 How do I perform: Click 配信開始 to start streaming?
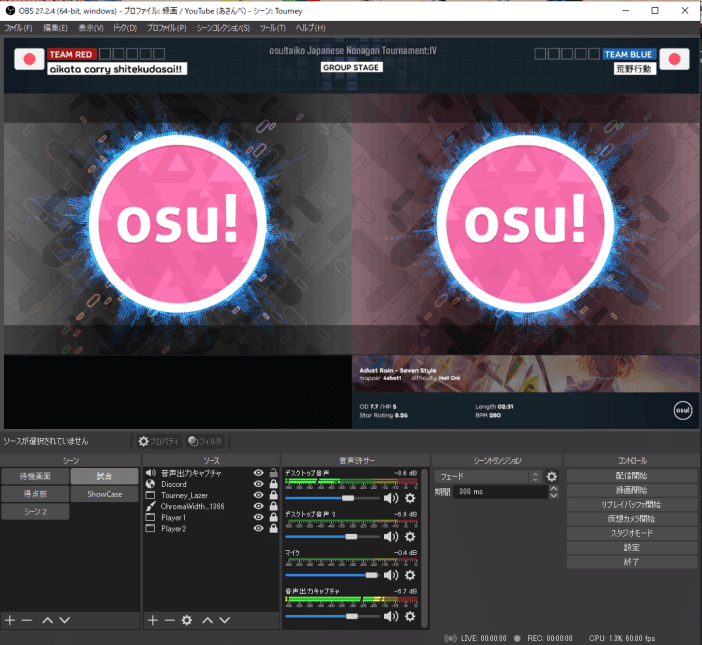631,476
